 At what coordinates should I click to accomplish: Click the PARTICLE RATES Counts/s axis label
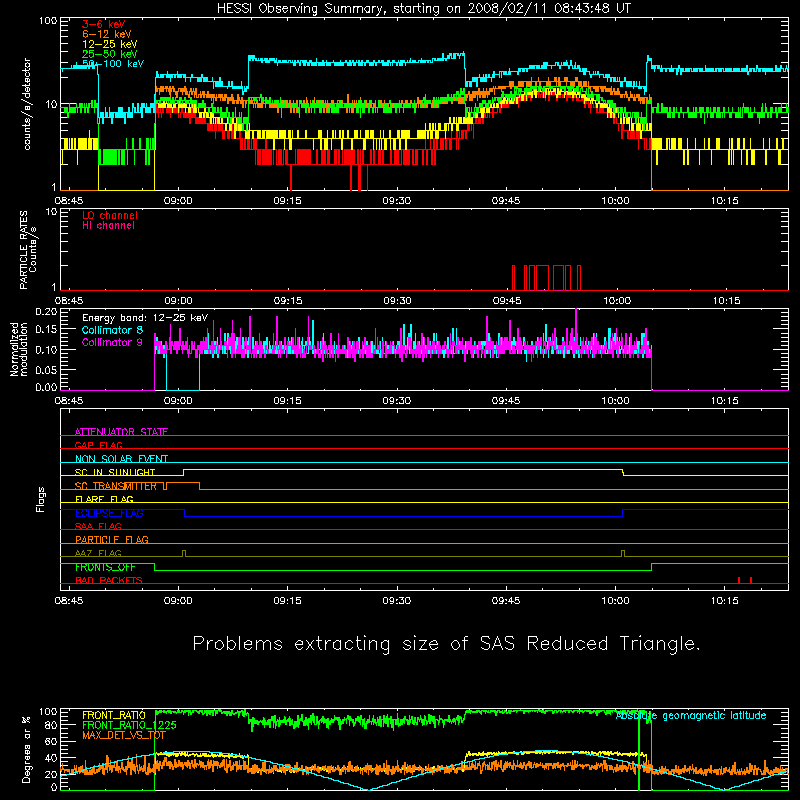[28, 250]
